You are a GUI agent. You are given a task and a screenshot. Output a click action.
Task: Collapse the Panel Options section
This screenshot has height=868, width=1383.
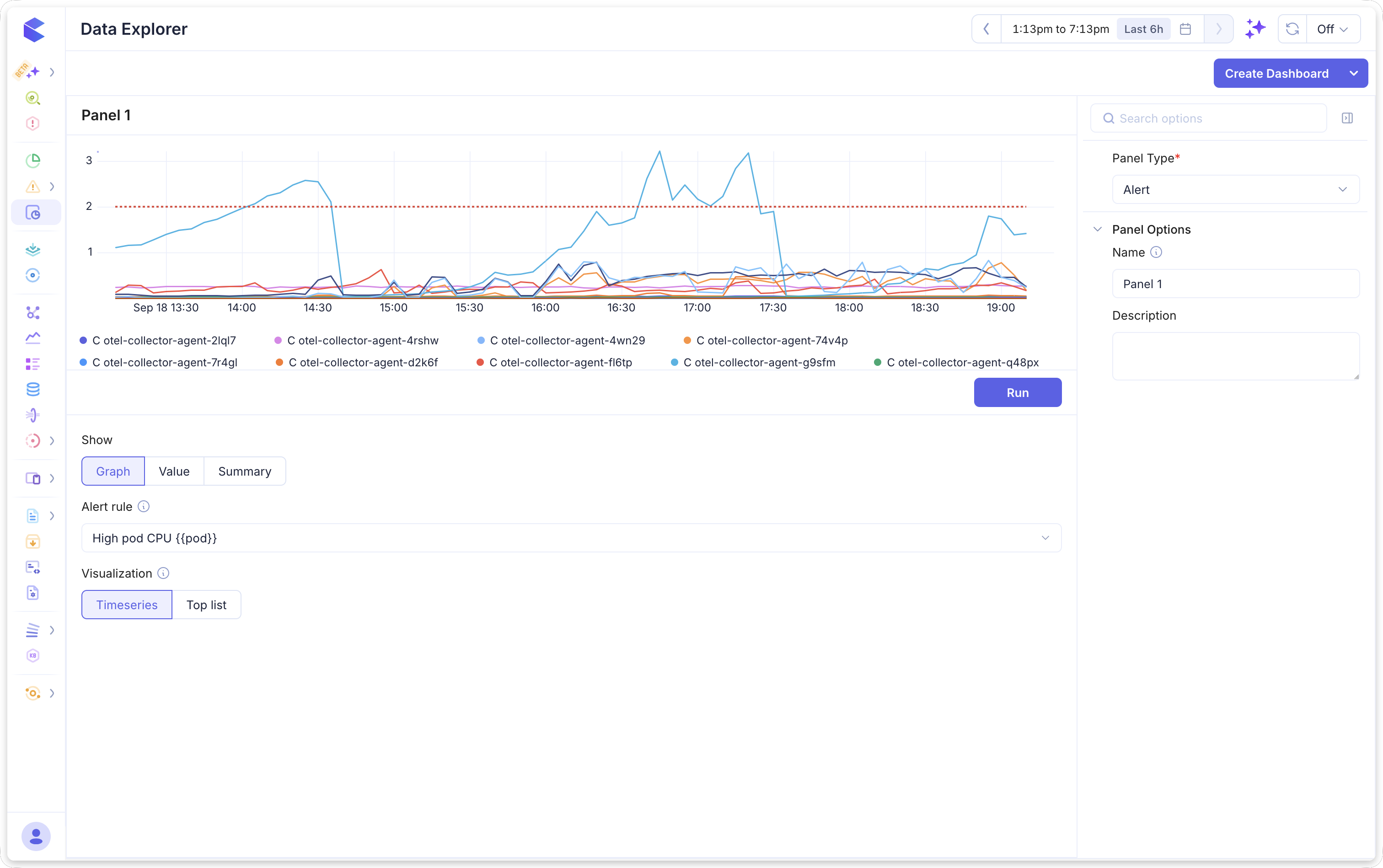point(1097,229)
